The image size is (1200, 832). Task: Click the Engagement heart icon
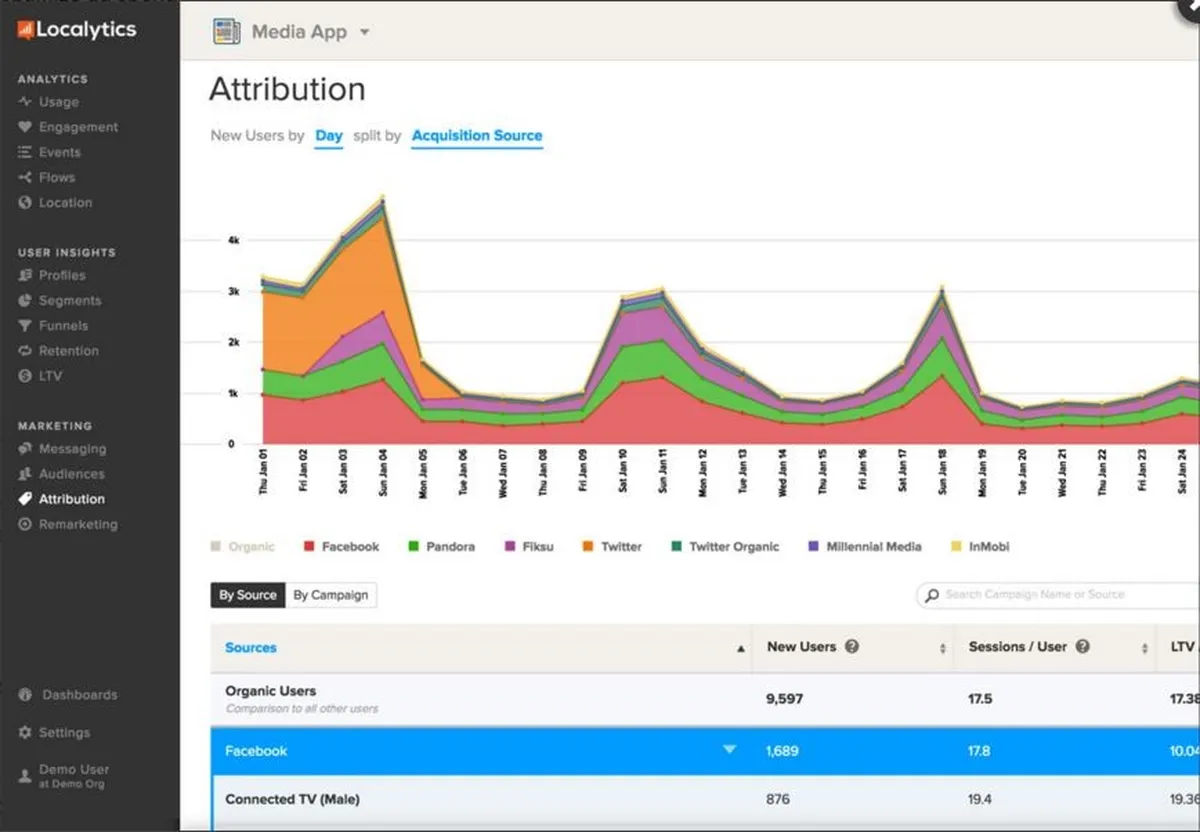click(25, 127)
